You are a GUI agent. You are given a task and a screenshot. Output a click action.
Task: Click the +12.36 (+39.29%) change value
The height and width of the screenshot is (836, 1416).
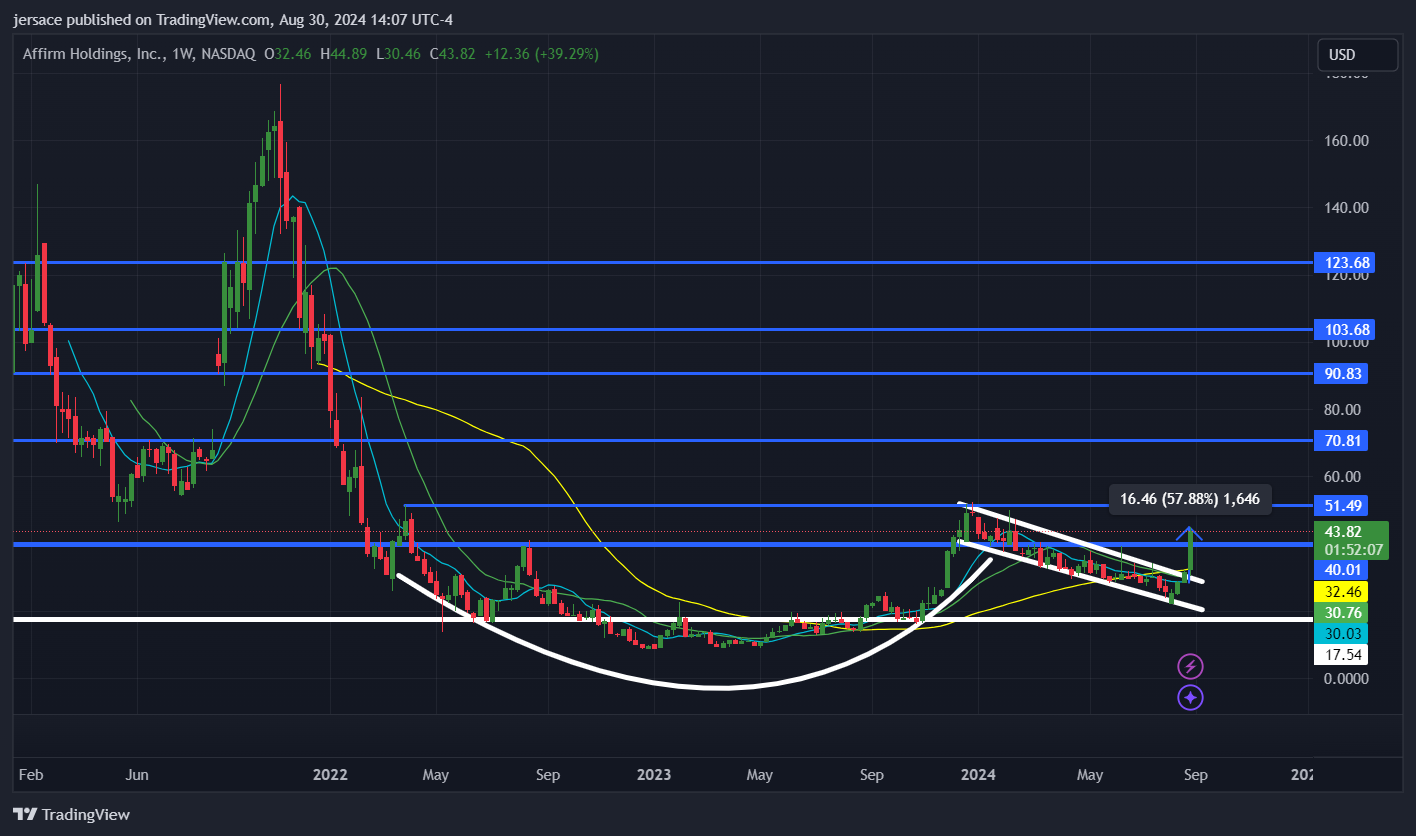541,54
